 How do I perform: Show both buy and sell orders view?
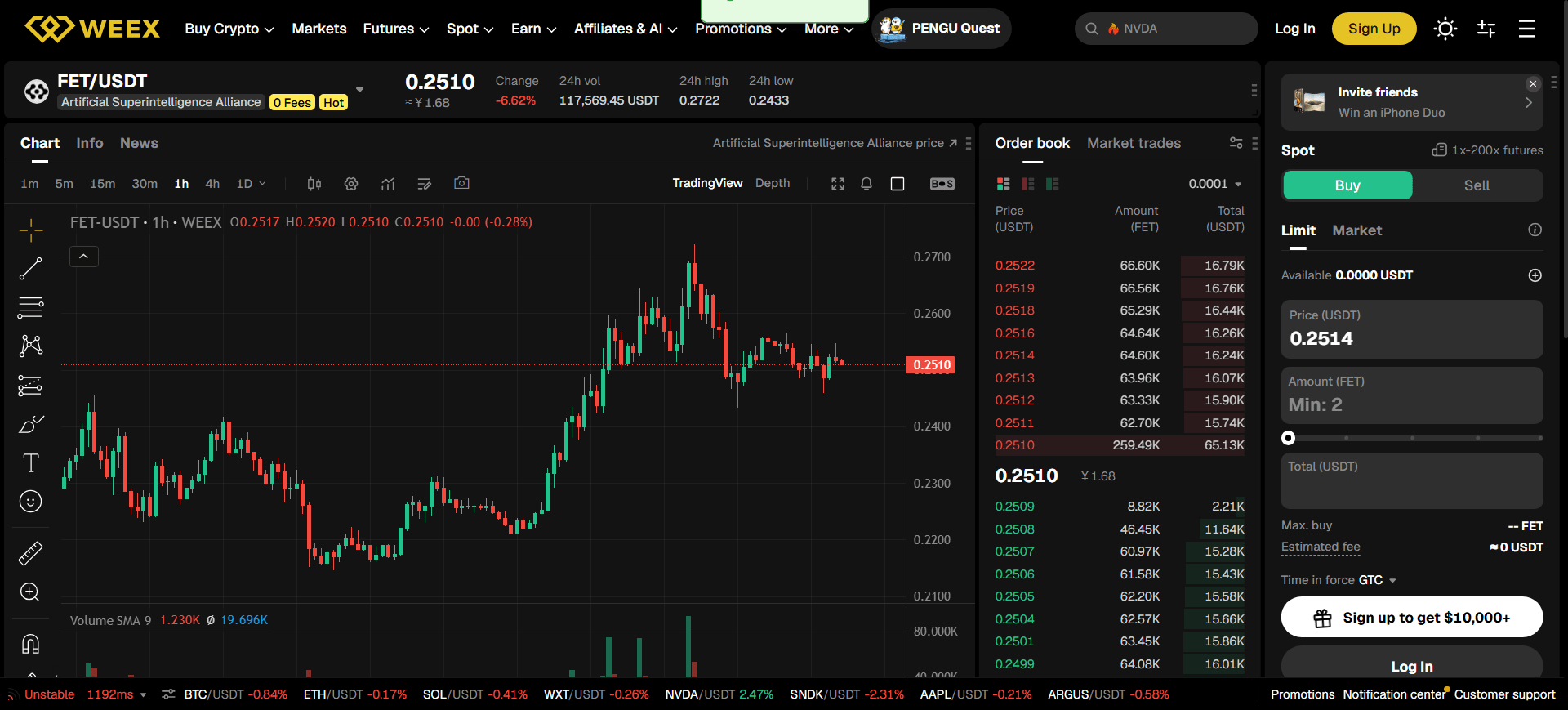(x=1004, y=184)
